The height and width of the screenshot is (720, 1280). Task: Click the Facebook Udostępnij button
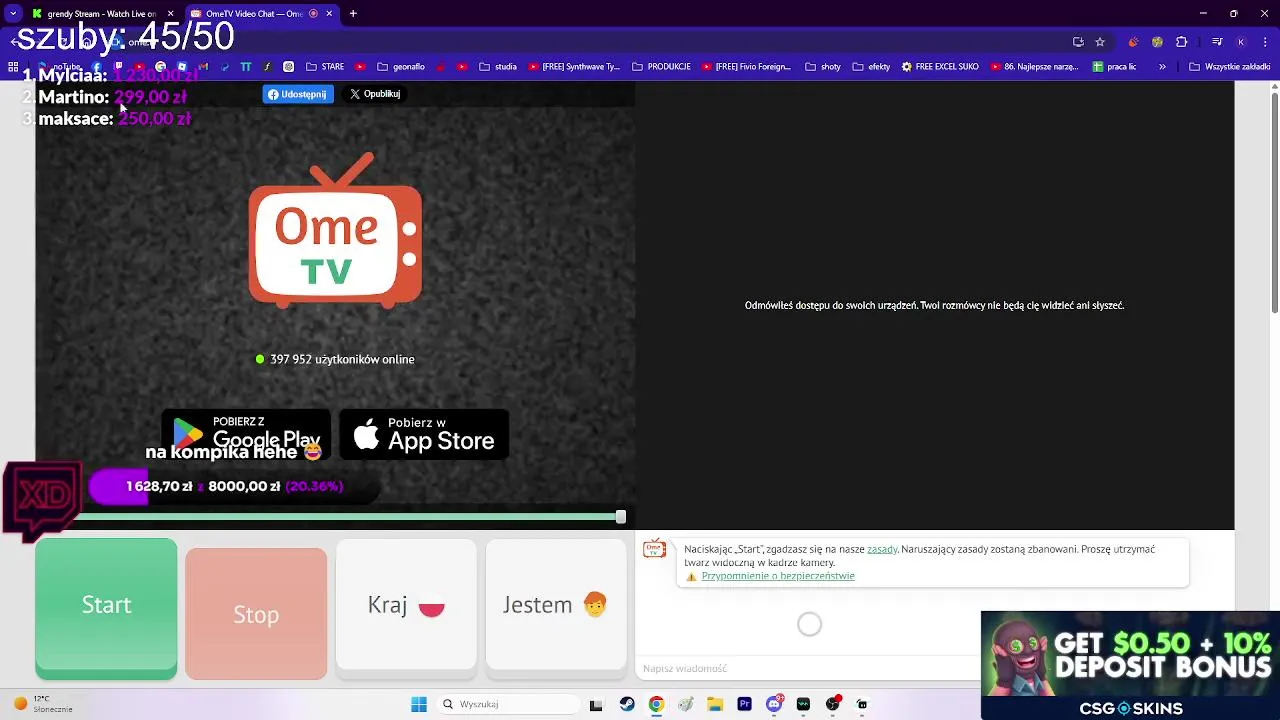click(x=298, y=94)
